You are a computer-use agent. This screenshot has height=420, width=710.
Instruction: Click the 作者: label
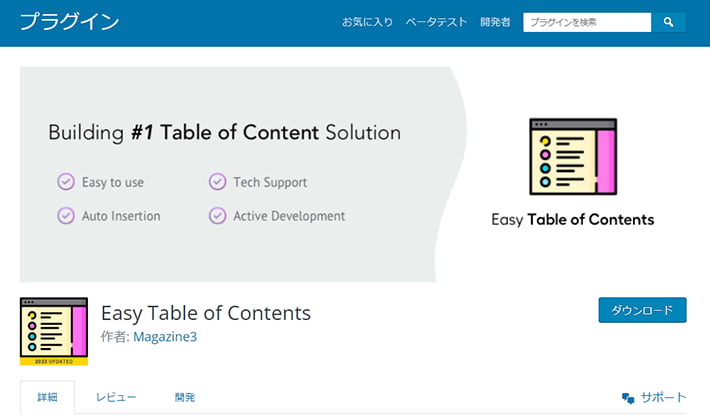tap(115, 337)
